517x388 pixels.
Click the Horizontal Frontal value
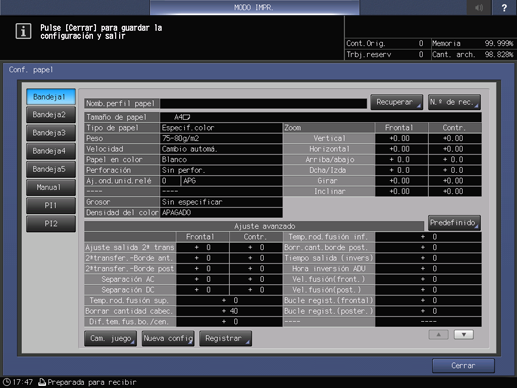tap(401, 149)
